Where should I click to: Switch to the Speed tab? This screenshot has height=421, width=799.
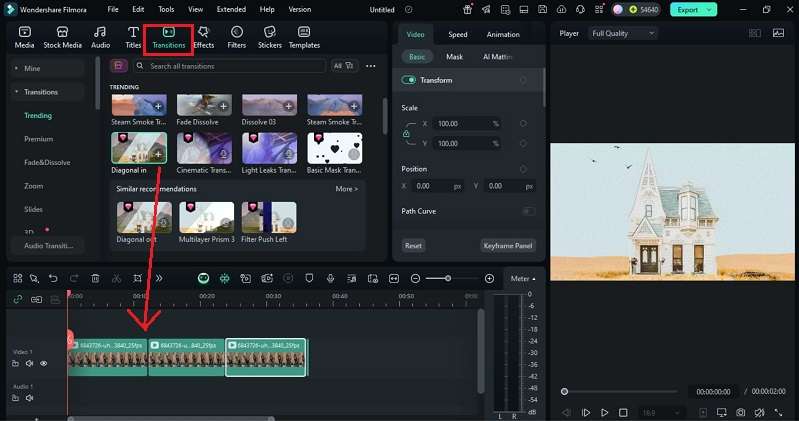pos(458,34)
